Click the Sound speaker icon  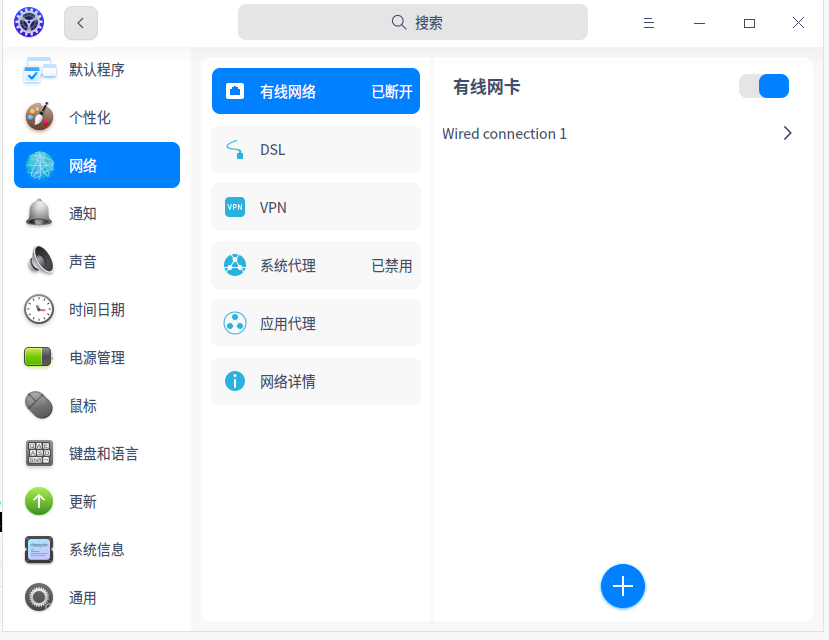(x=40, y=261)
